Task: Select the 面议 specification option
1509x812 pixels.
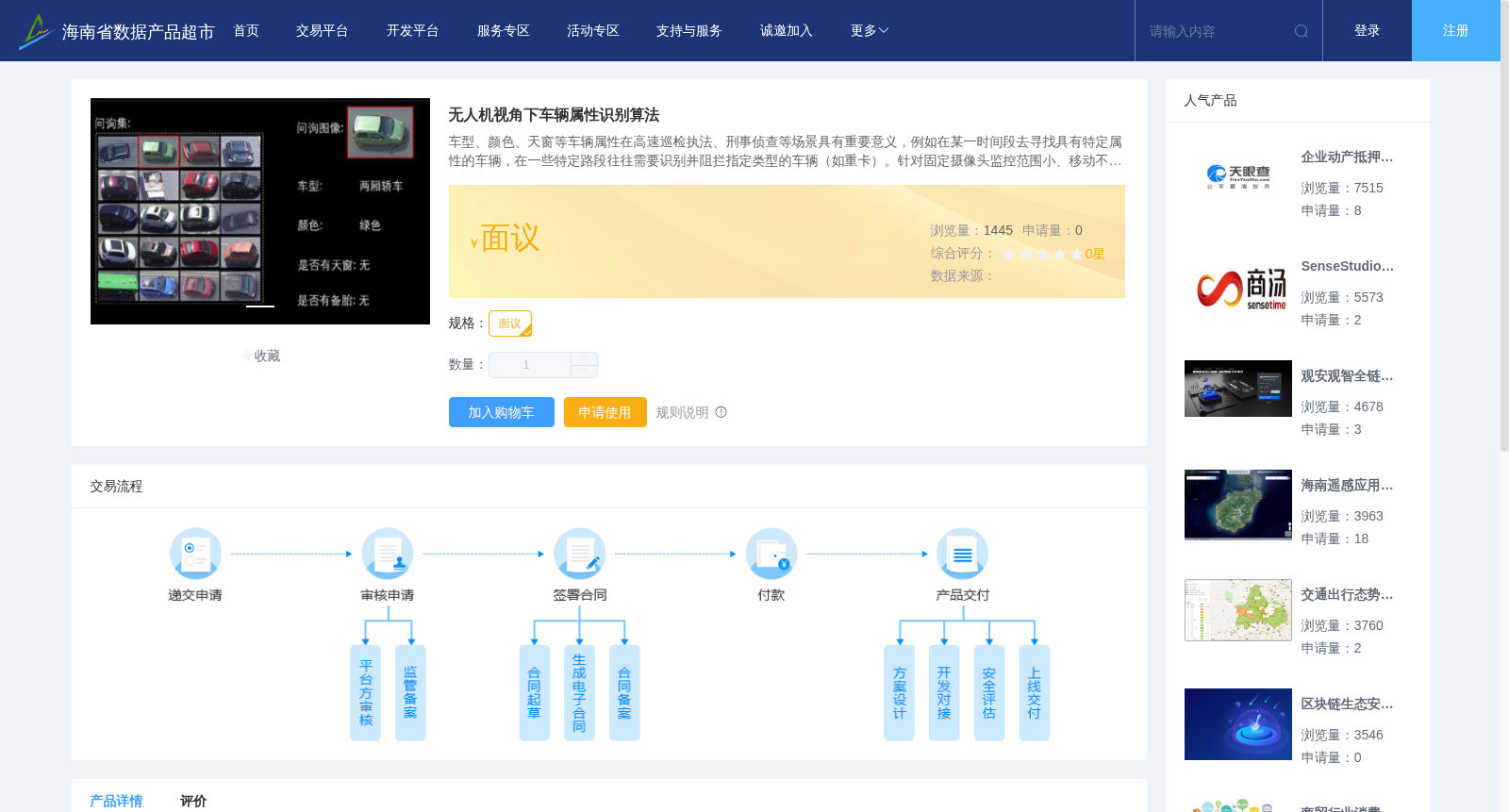Action: (510, 323)
